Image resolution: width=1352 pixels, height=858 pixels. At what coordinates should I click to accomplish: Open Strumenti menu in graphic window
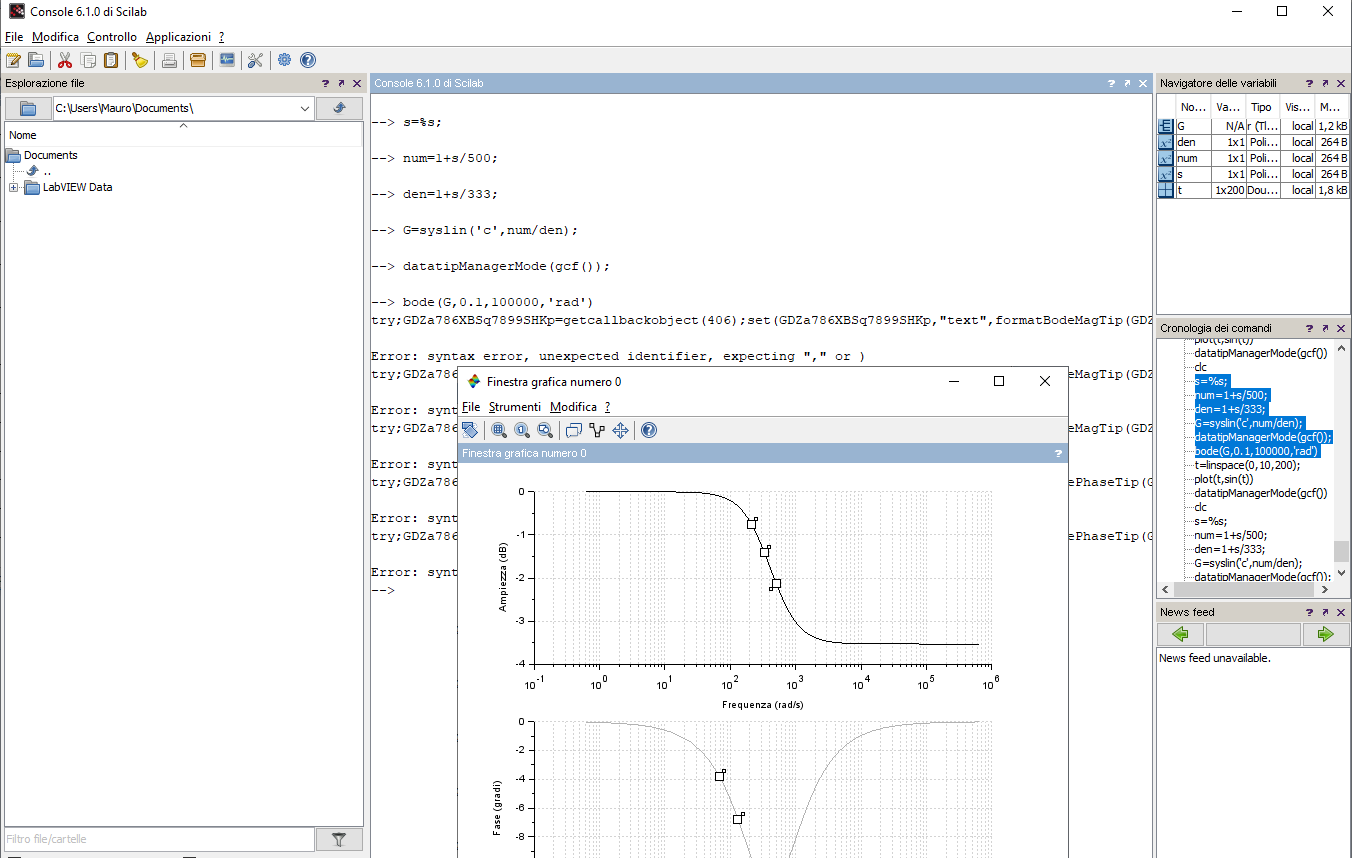pos(514,407)
